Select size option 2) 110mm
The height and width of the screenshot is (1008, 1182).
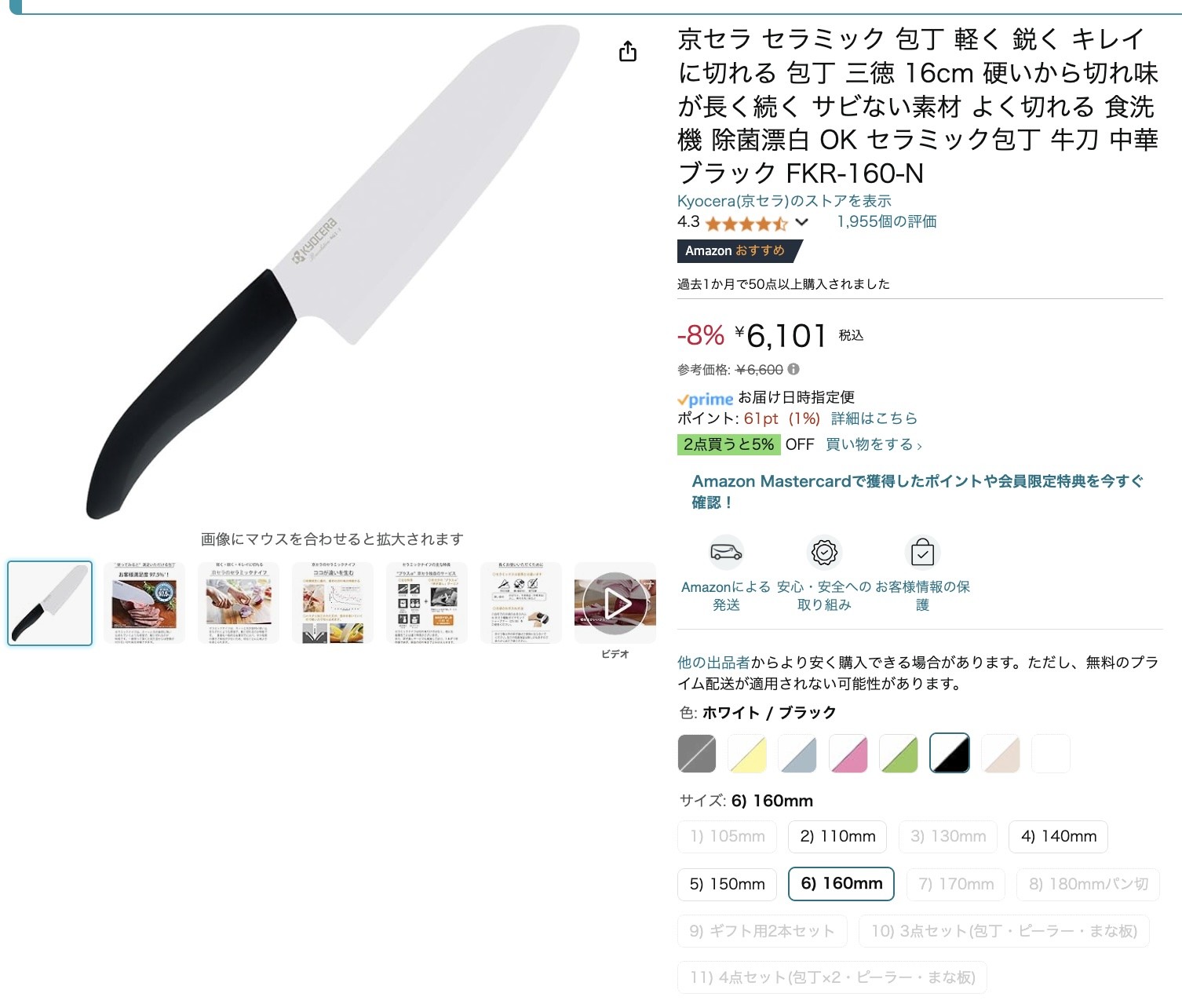click(837, 837)
